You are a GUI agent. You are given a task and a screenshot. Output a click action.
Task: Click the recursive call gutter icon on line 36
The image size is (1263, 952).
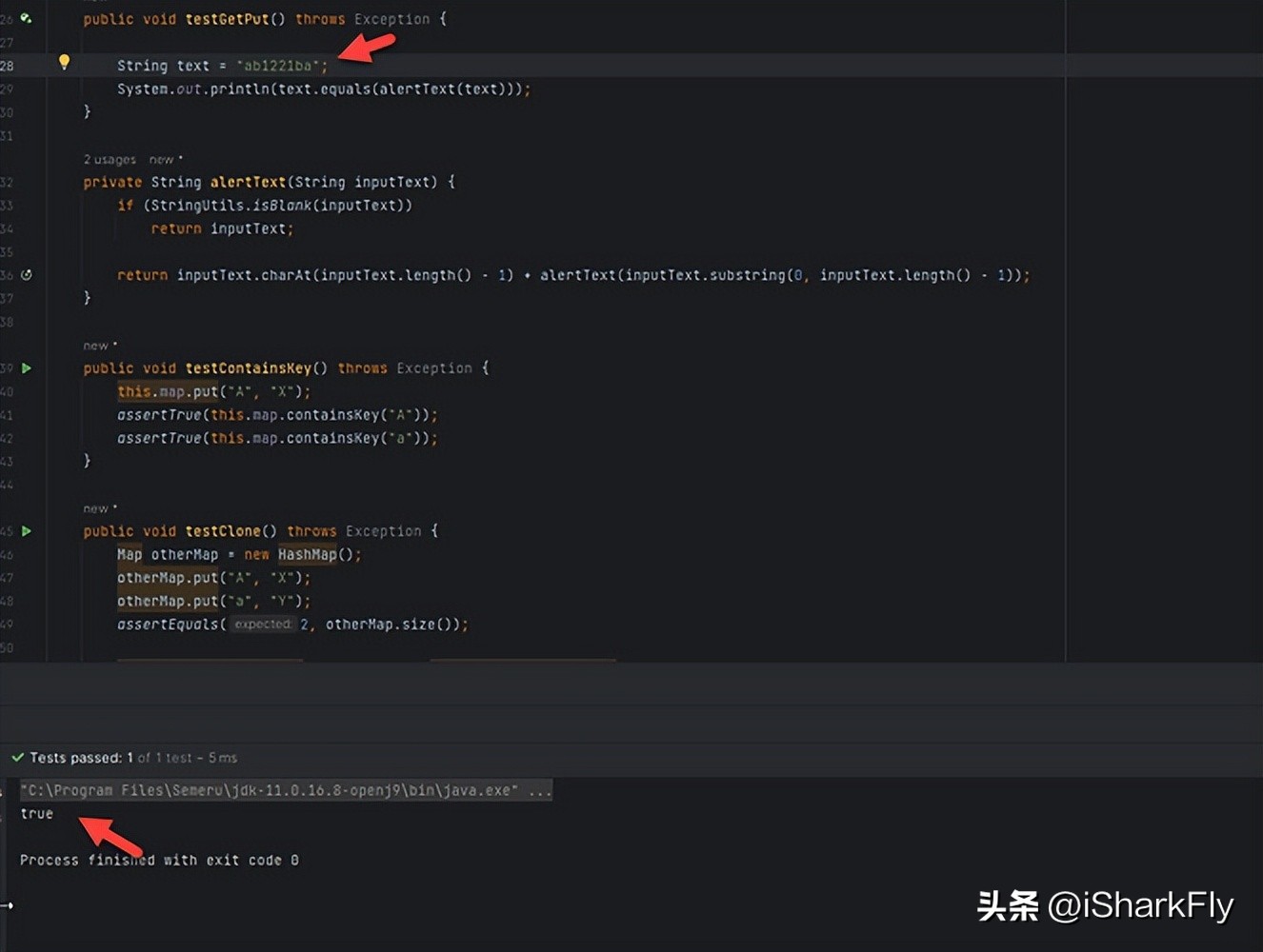pos(26,274)
